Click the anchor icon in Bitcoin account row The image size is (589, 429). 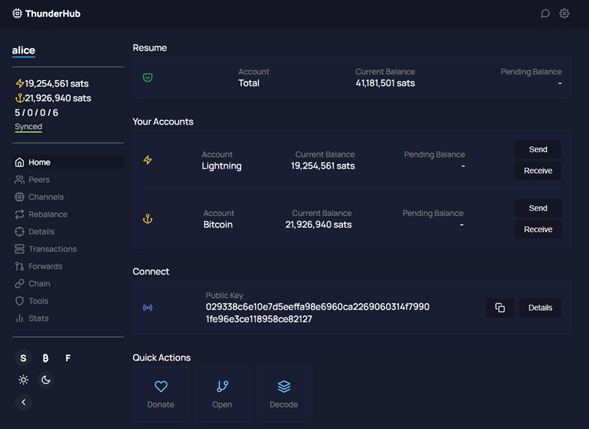148,219
